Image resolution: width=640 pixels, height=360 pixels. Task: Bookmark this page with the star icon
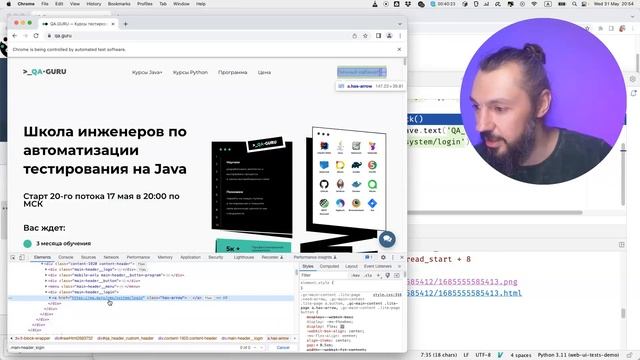365,36
